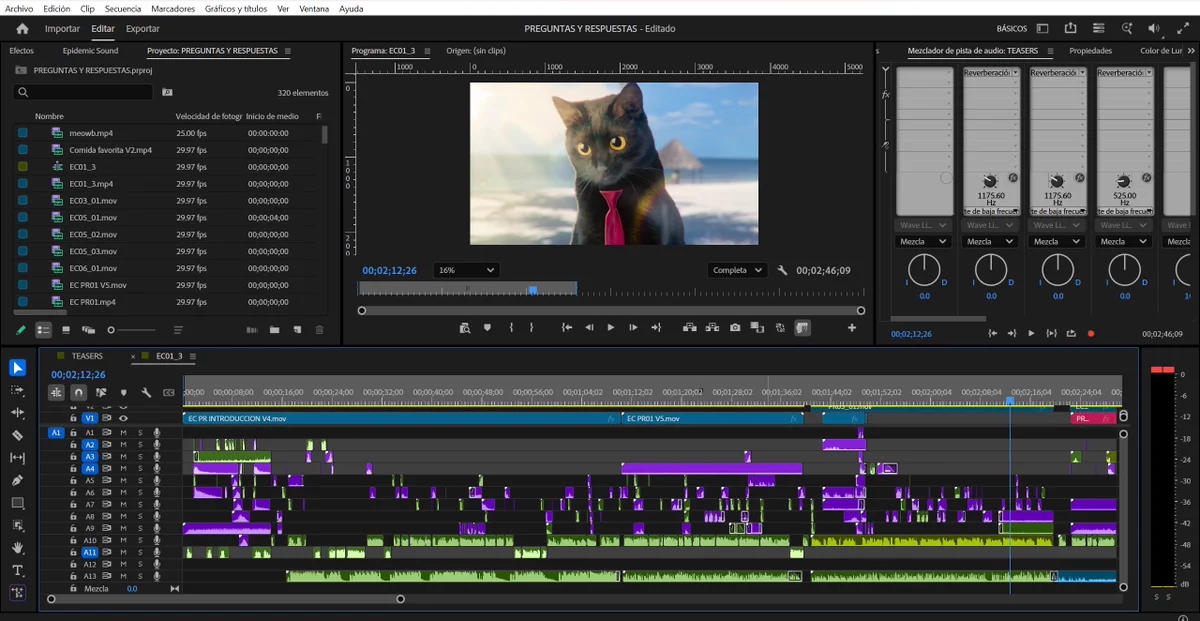
Task: Open the 16% zoom level dropdown
Action: 466,270
